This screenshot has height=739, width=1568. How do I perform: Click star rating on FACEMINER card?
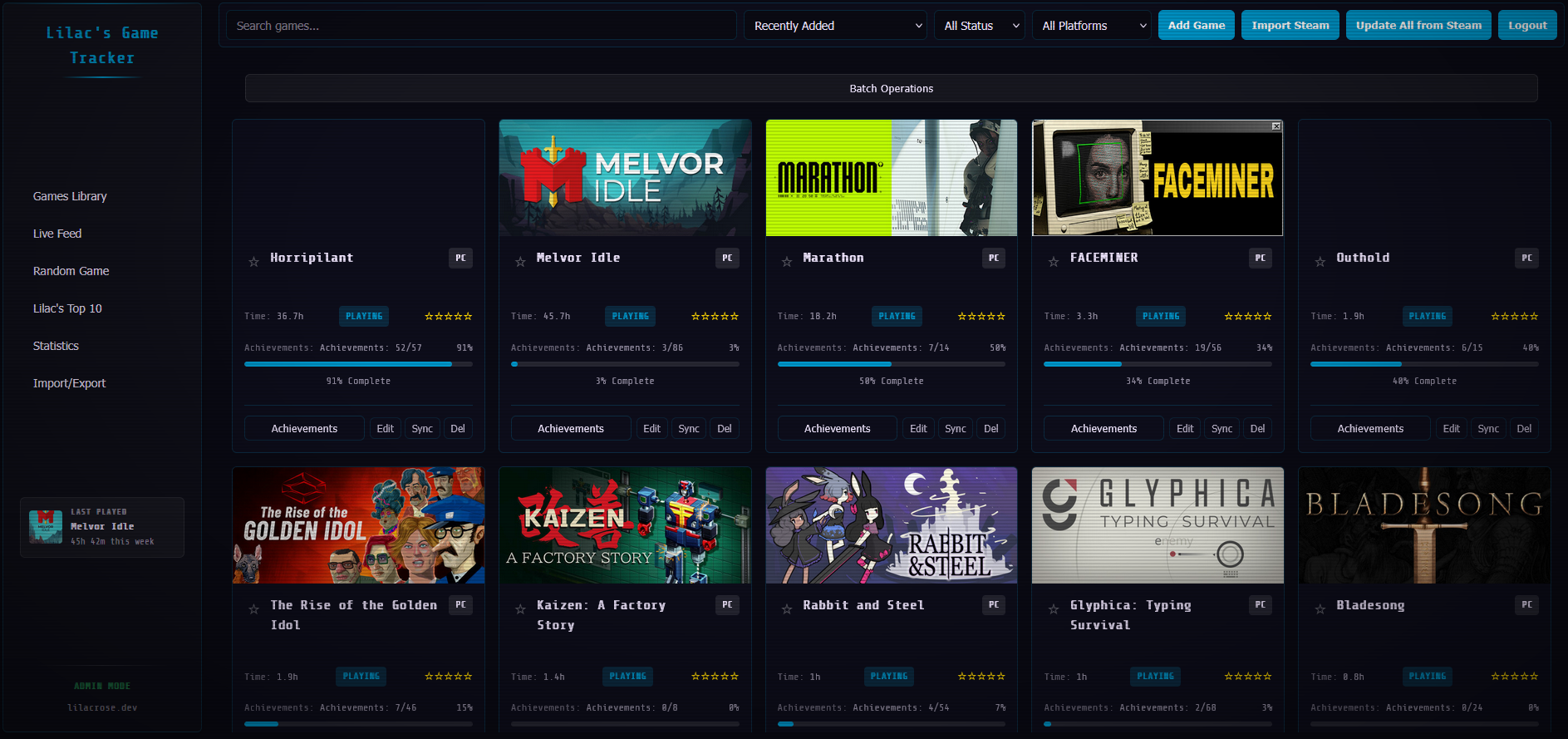(x=1248, y=316)
